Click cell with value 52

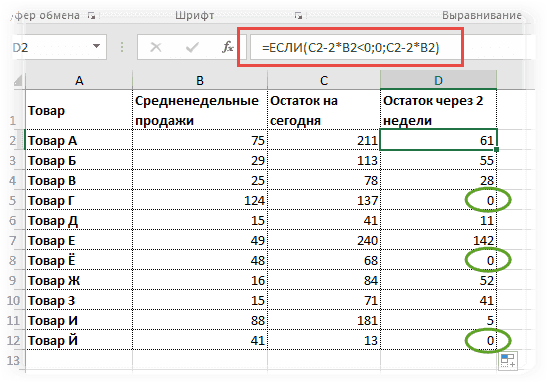pos(438,280)
